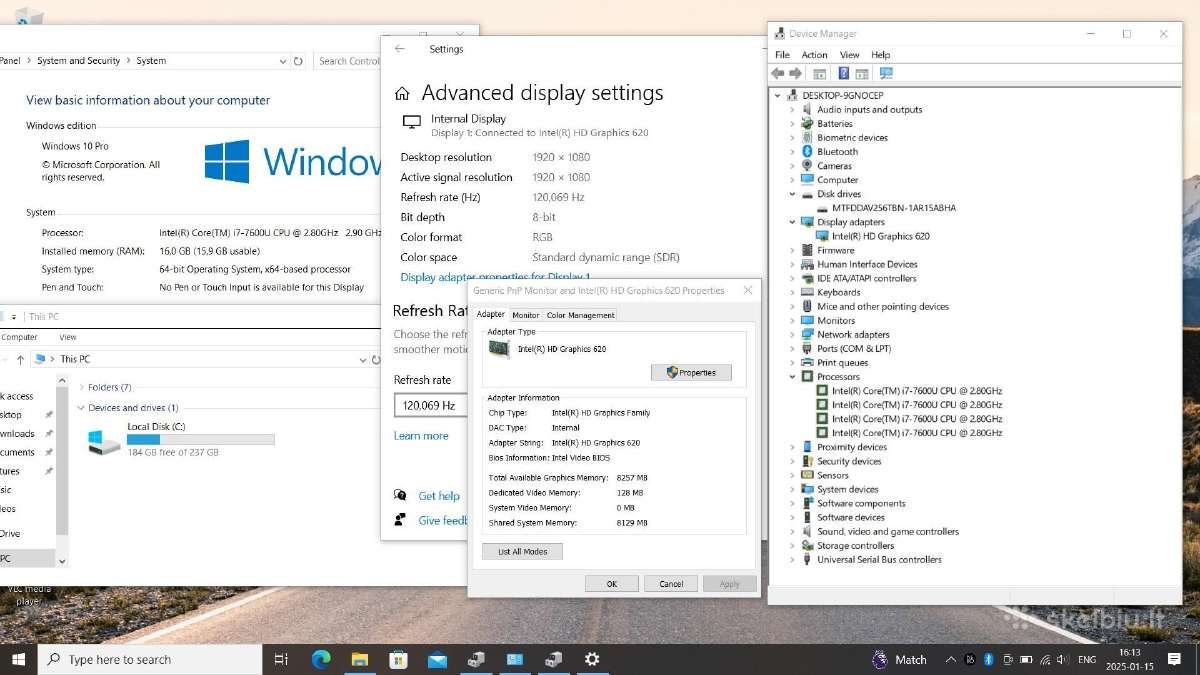Open the 120,069 Hz refresh rate dropdown

432,405
